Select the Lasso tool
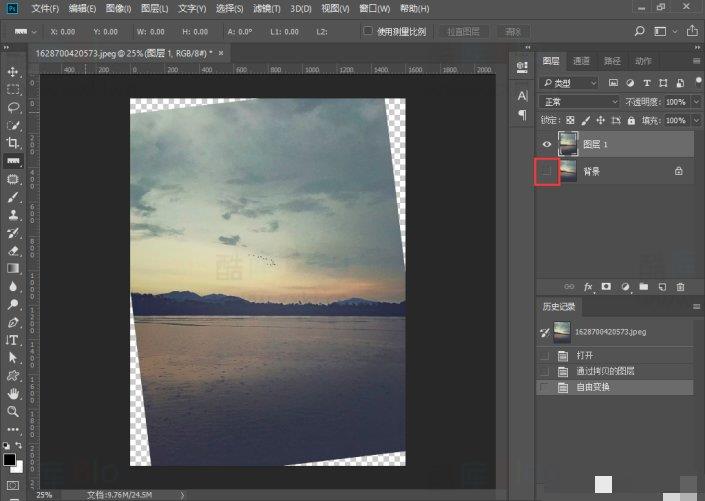Viewport: 705px width, 501px height. point(13,107)
